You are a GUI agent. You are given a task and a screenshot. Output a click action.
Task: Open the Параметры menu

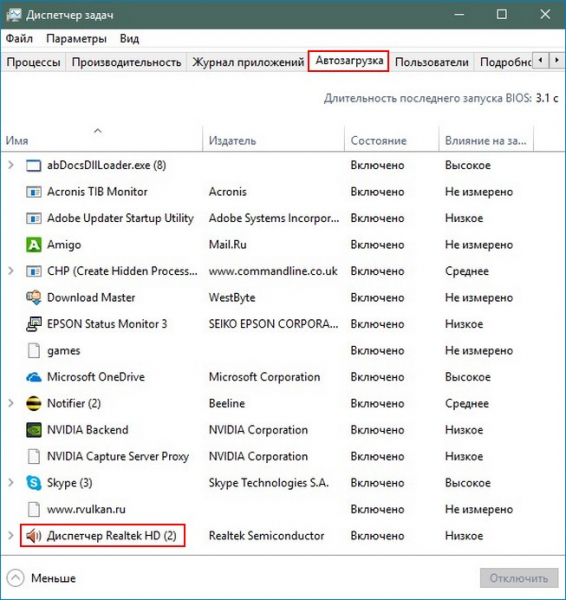pyautogui.click(x=76, y=39)
